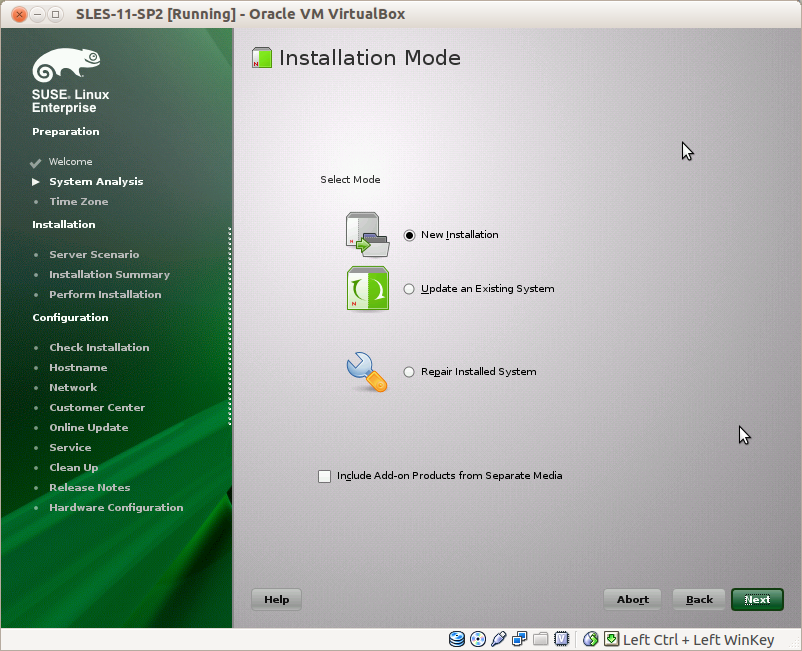Click the Clean Up sidebar entry

74,467
